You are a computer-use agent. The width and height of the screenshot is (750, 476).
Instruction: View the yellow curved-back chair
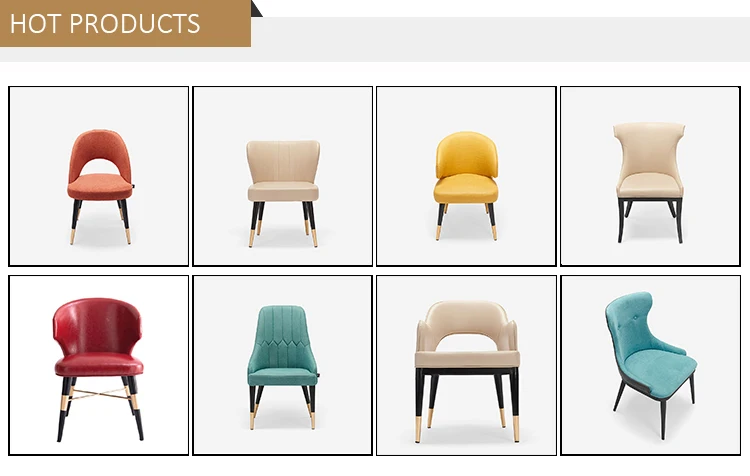pyautogui.click(x=466, y=176)
